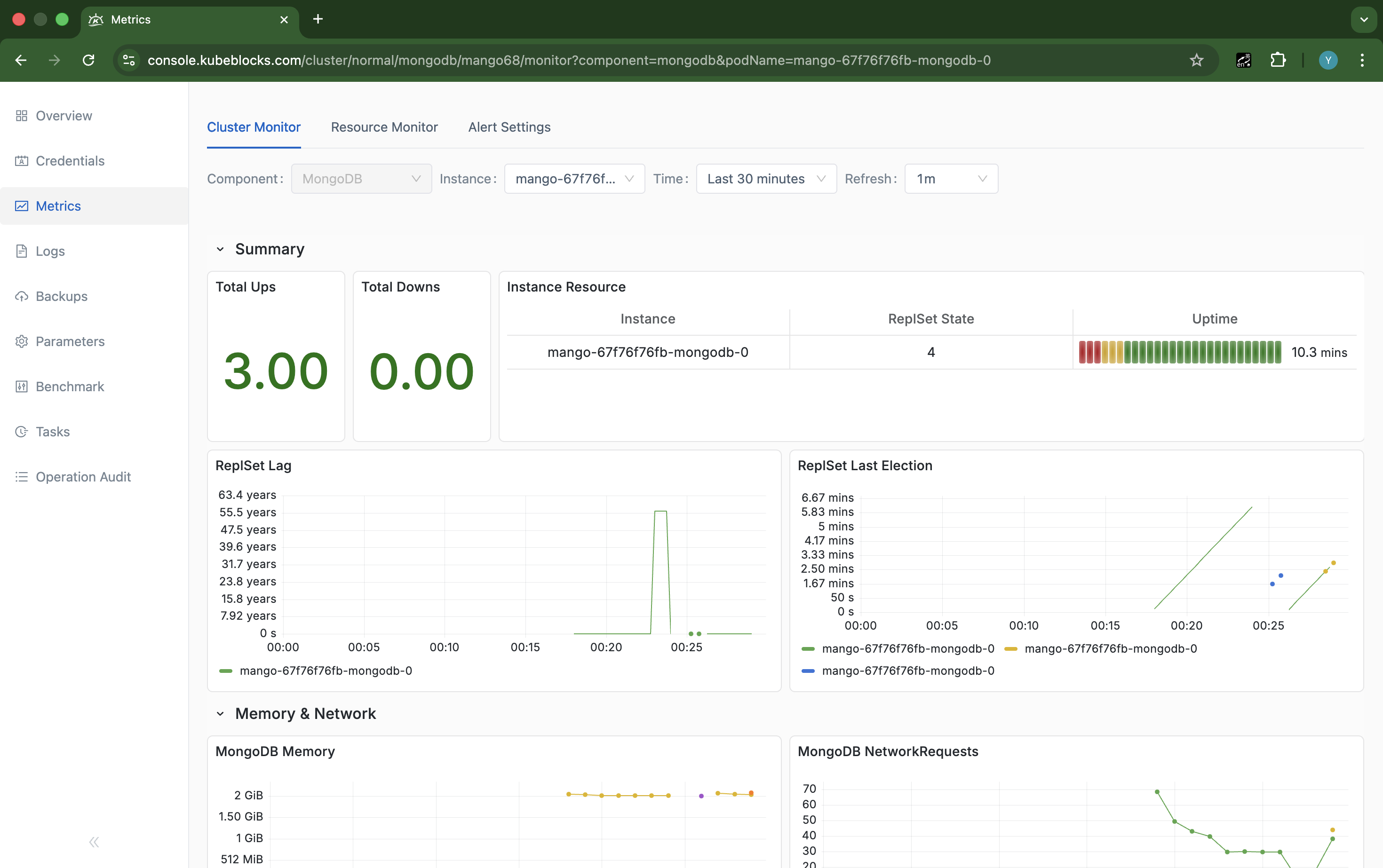This screenshot has width=1383, height=868.
Task: Open Operation Audit from the sidebar
Action: point(83,476)
